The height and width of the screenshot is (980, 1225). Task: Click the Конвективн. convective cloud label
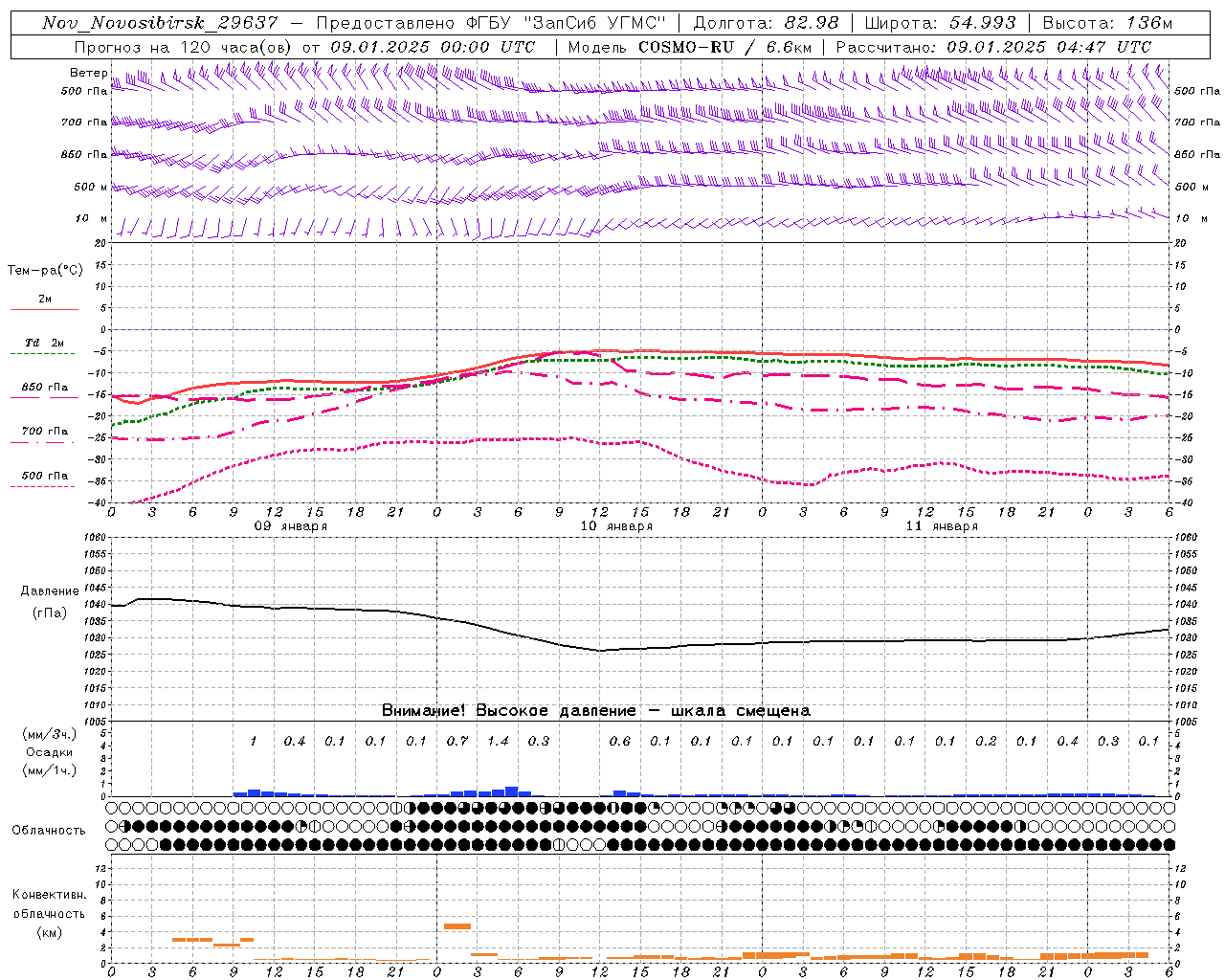click(49, 895)
